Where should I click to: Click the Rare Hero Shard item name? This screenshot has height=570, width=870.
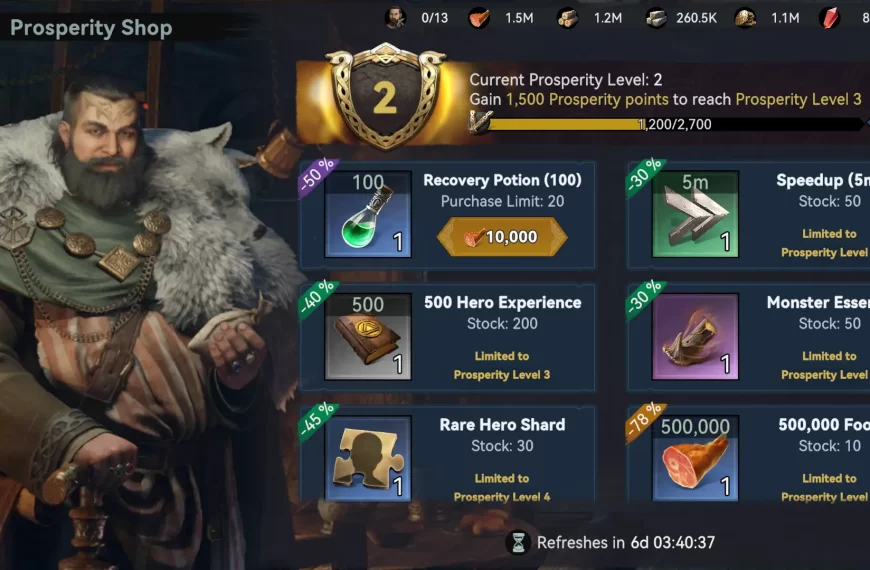[x=502, y=425]
